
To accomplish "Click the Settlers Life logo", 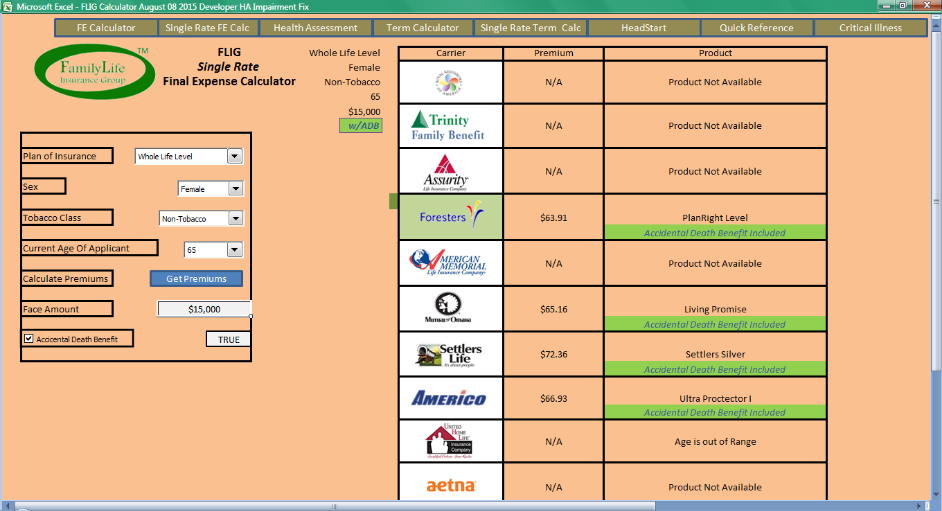I will point(451,354).
